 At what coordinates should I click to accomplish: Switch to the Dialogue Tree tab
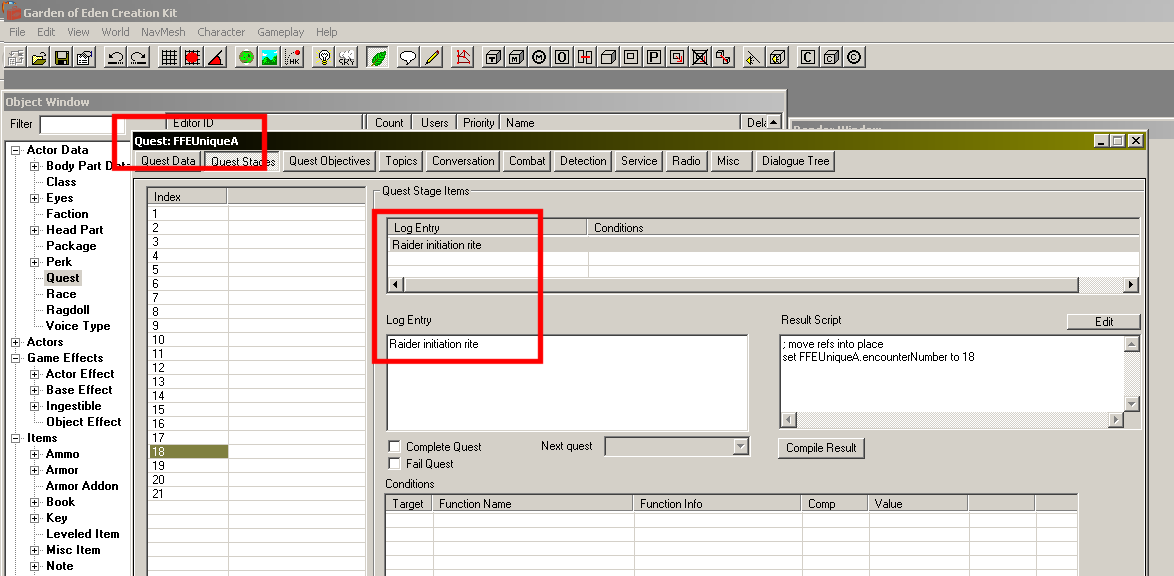tap(795, 161)
